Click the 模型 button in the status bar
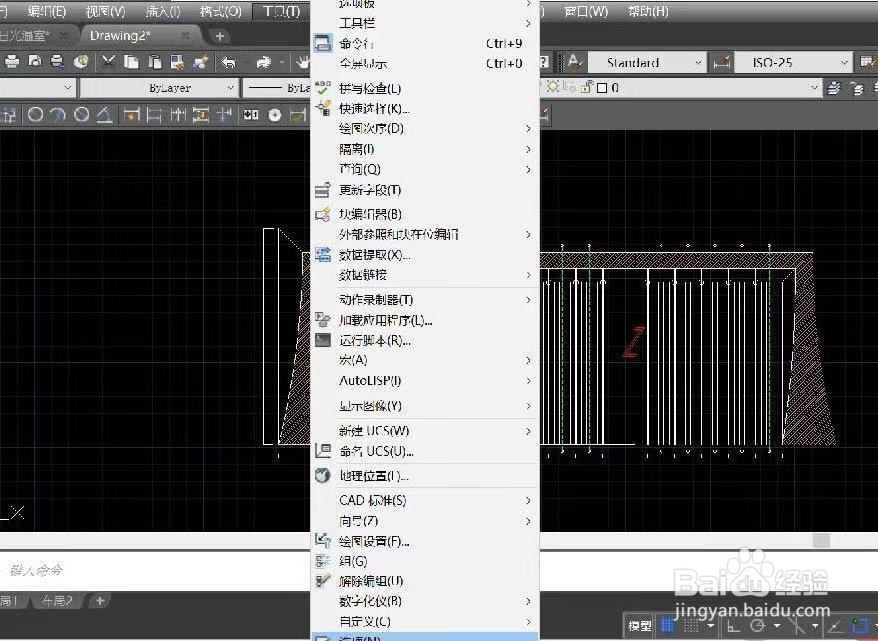This screenshot has height=641, width=878. [638, 626]
